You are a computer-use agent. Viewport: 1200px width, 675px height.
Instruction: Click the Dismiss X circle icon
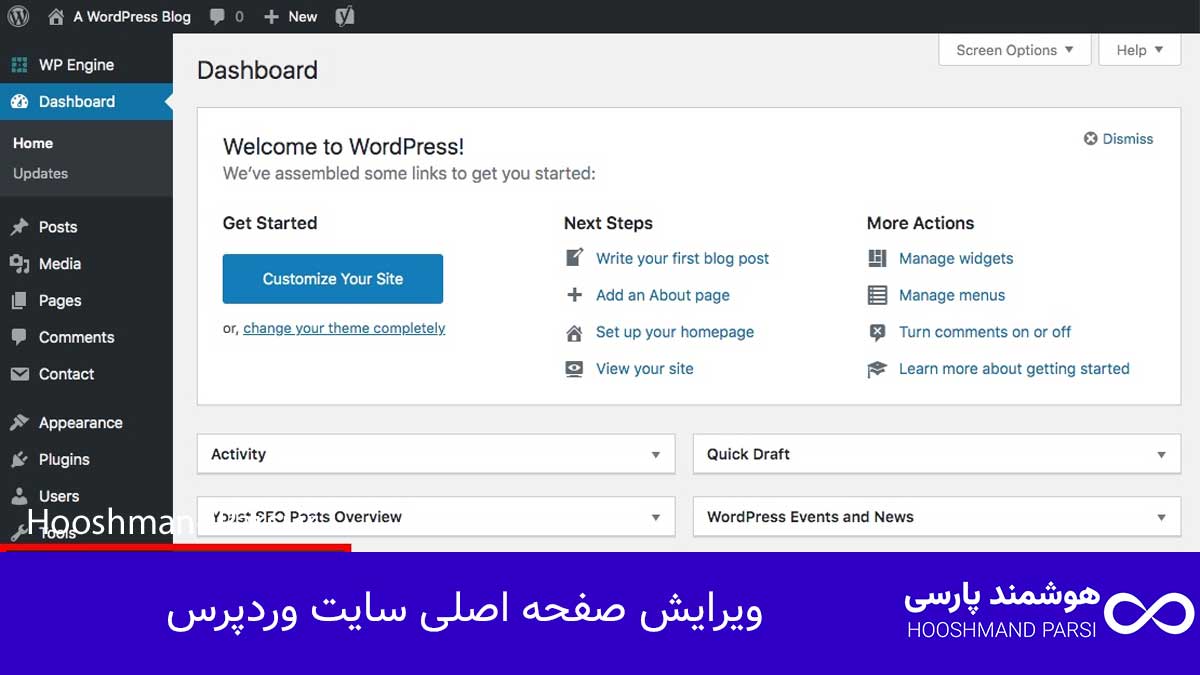[1091, 139]
